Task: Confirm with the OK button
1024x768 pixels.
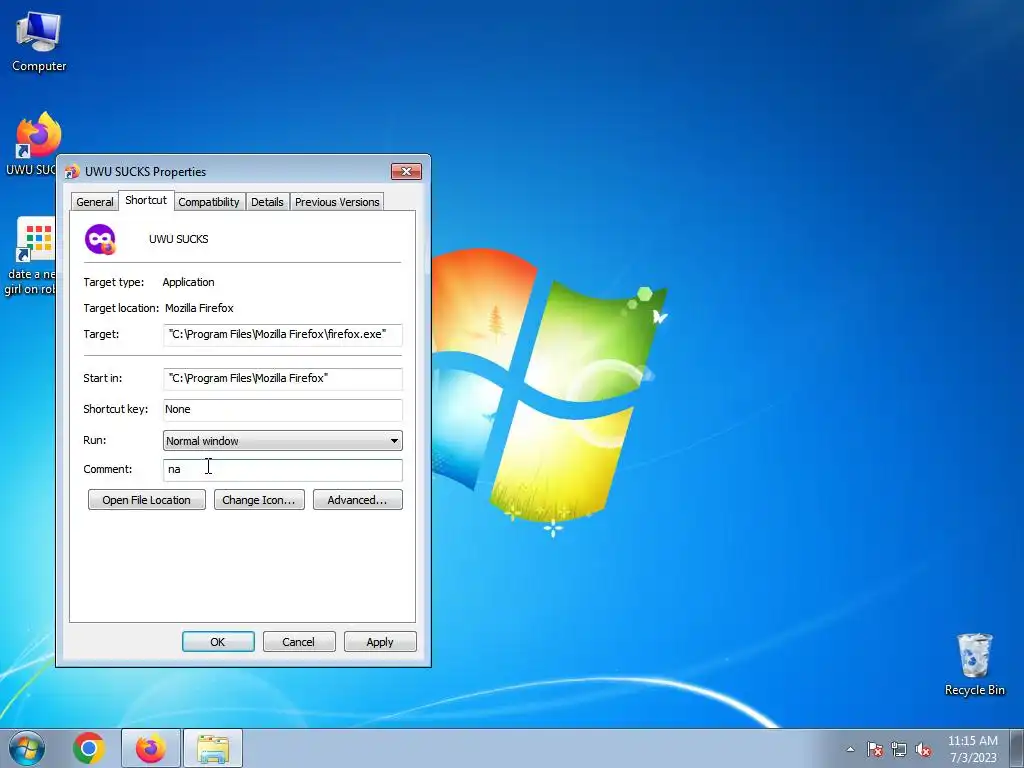Action: pyautogui.click(x=218, y=641)
